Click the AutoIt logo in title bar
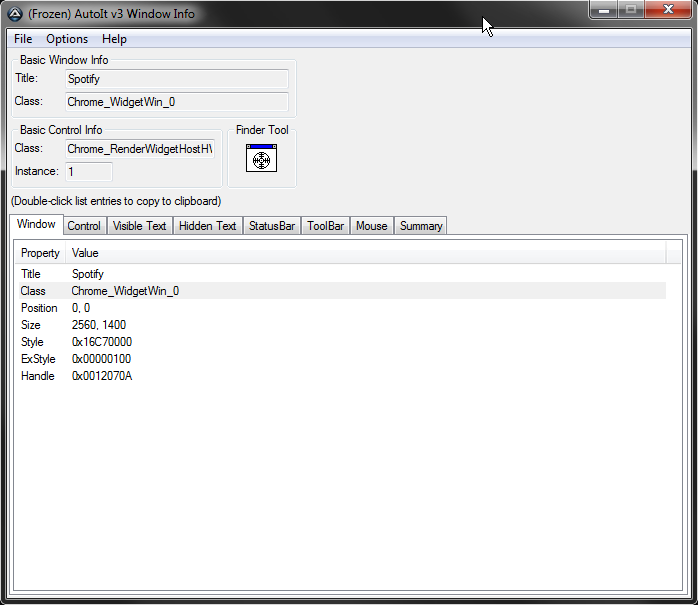 click(x=15, y=14)
